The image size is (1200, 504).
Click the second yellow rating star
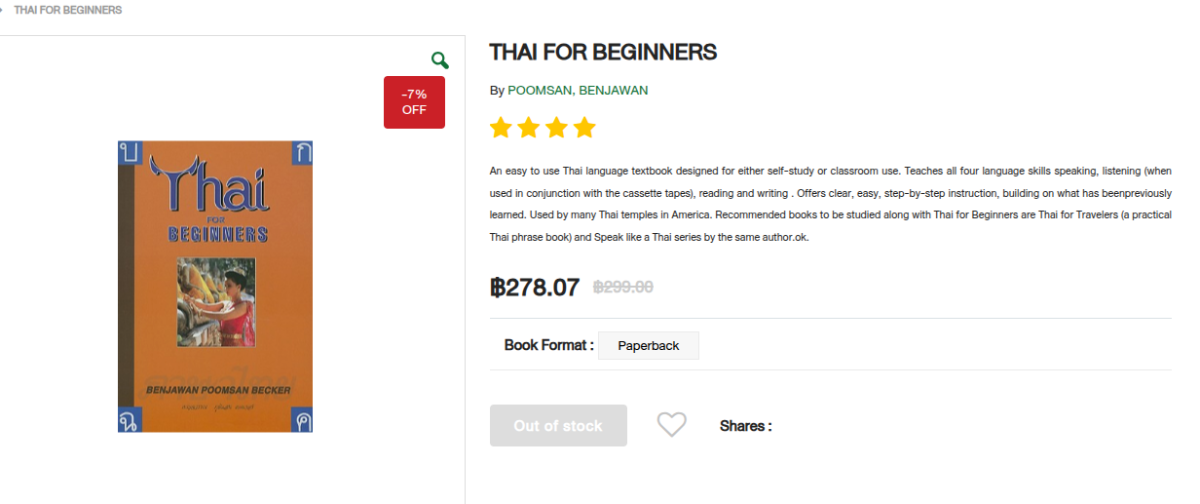529,128
